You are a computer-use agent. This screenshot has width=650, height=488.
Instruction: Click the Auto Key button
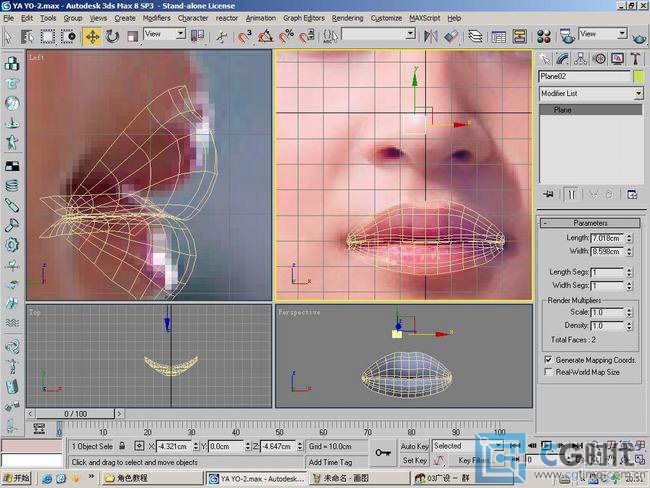point(414,446)
